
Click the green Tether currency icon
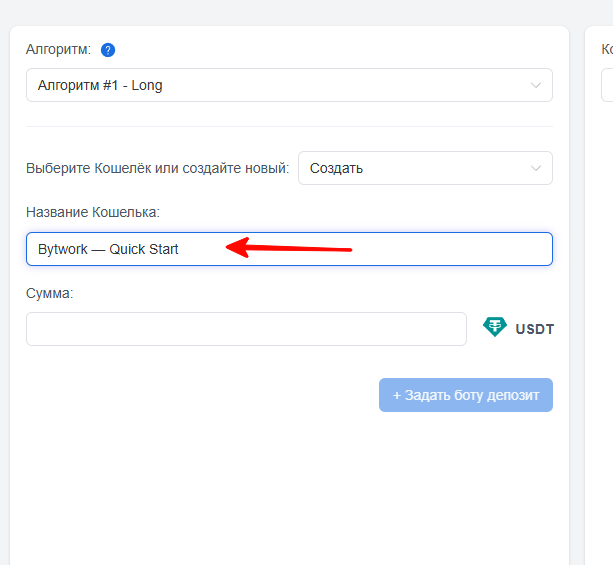click(x=495, y=327)
